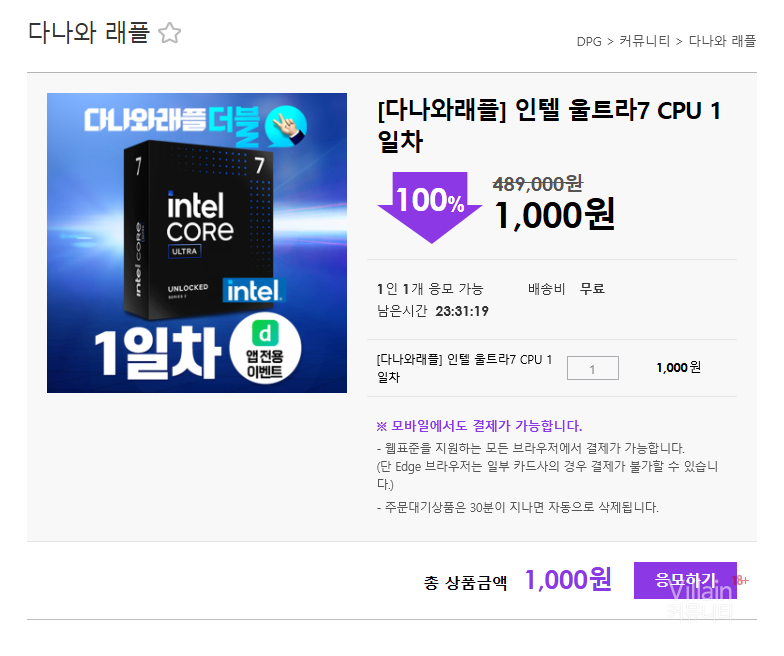The image size is (784, 656).
Task: Click the 응모하기 purple button
Action: [685, 580]
